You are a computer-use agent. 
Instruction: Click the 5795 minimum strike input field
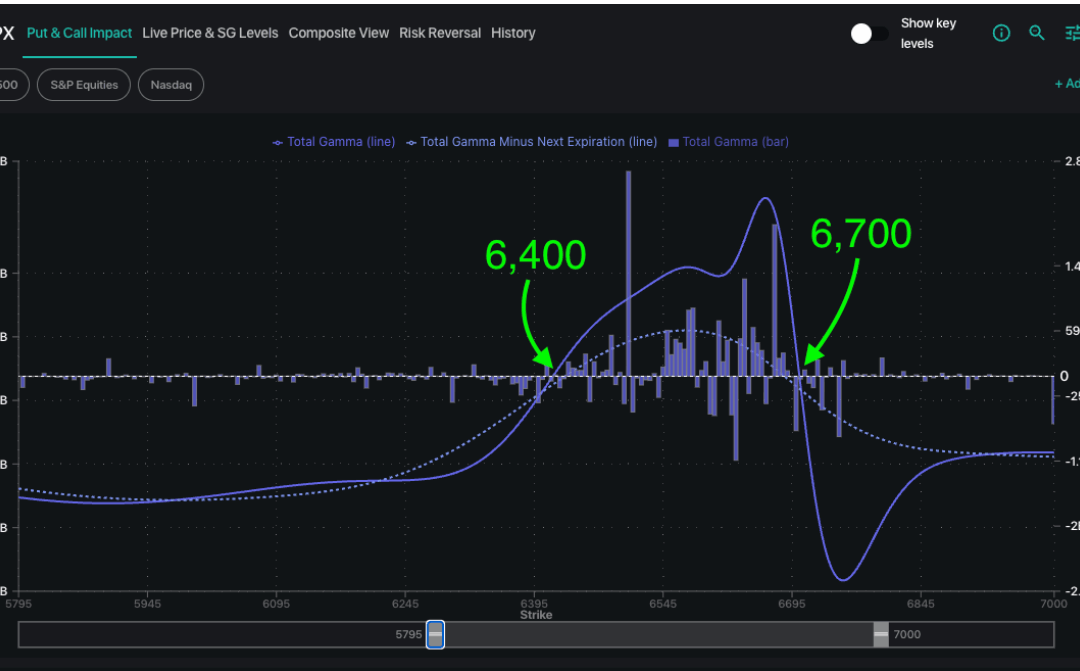coord(408,634)
